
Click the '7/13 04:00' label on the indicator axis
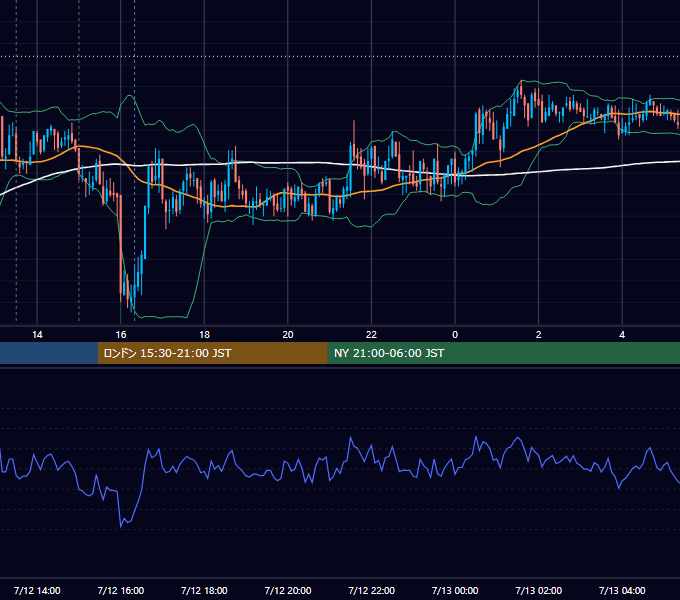click(622, 590)
